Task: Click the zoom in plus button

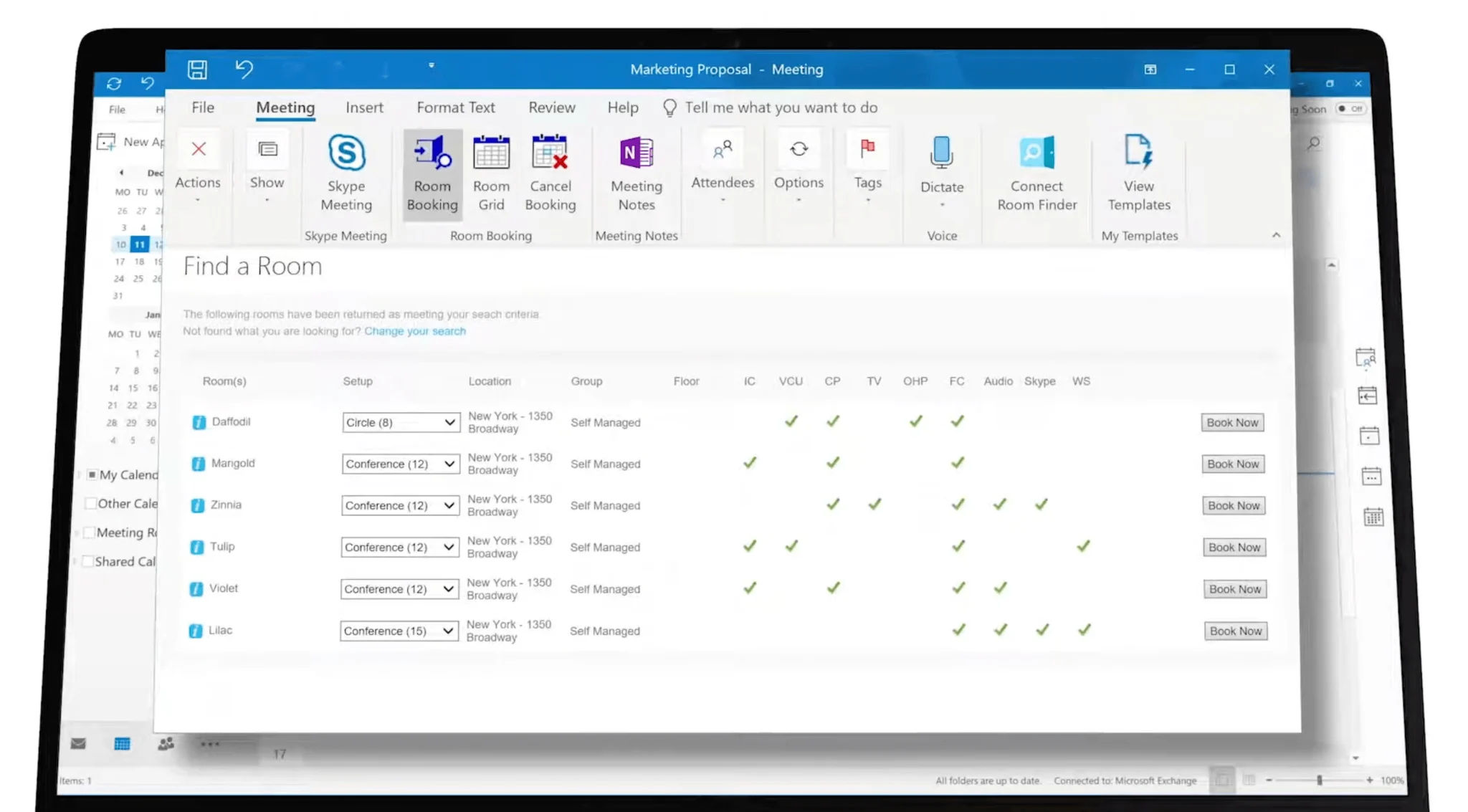Action: (x=1369, y=780)
